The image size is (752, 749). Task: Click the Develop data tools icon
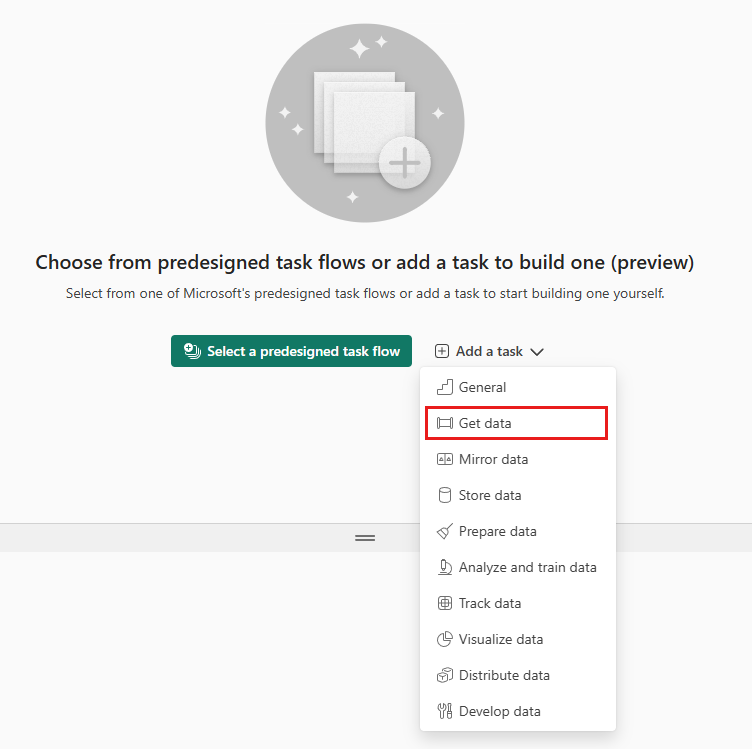tap(445, 711)
